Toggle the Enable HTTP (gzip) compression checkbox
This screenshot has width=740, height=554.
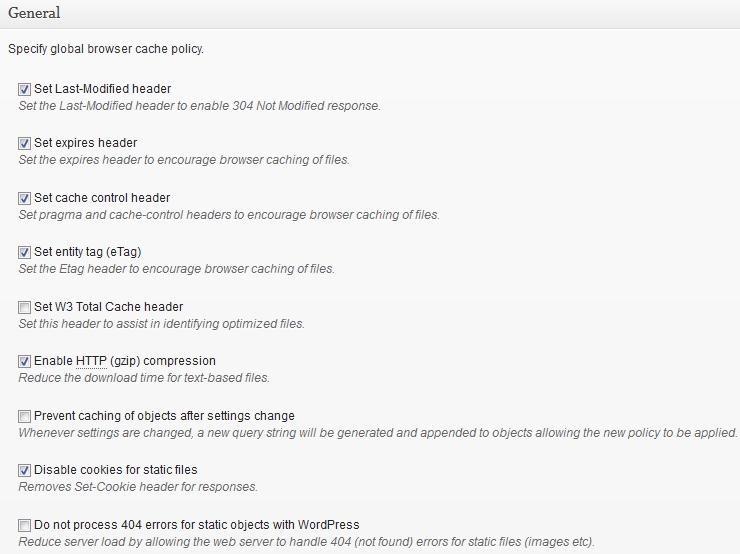point(25,361)
